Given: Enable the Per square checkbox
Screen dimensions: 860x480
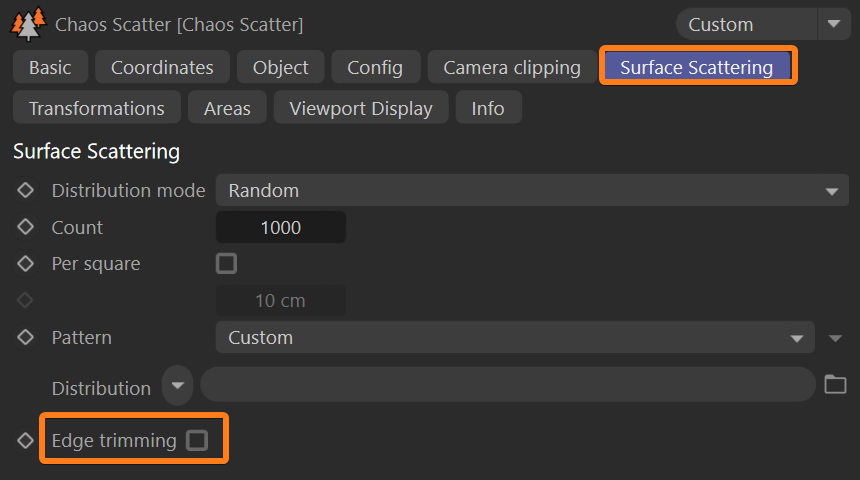Looking at the screenshot, I should point(227,264).
